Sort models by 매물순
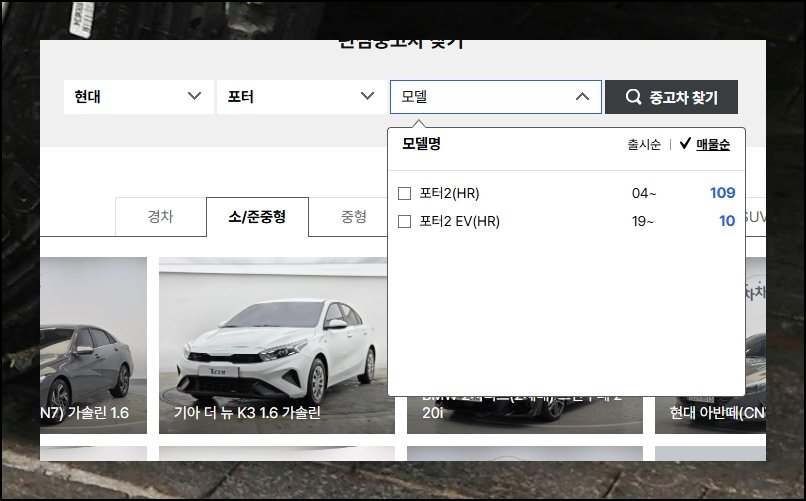 [x=713, y=144]
